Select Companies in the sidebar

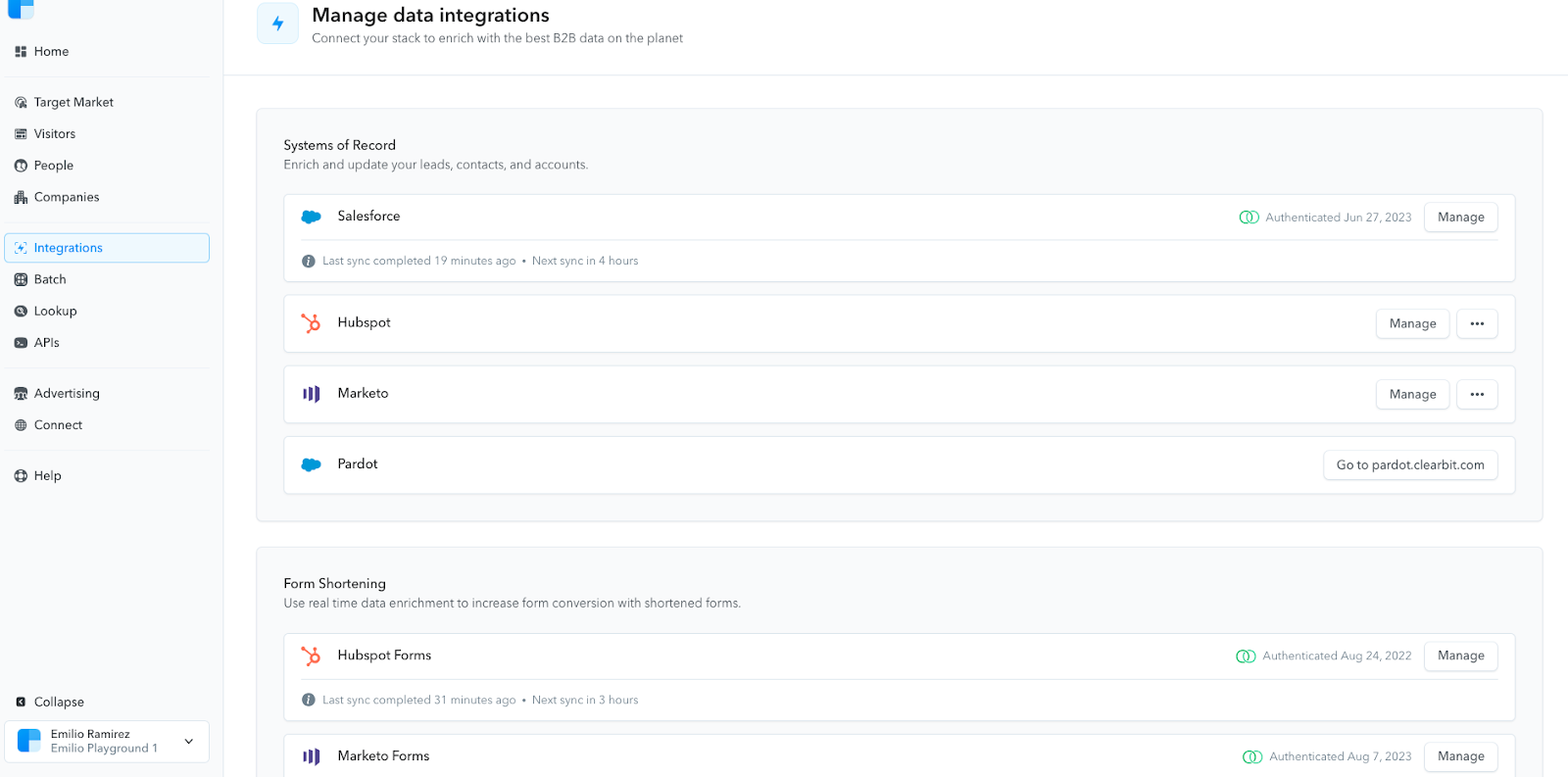click(x=107, y=197)
